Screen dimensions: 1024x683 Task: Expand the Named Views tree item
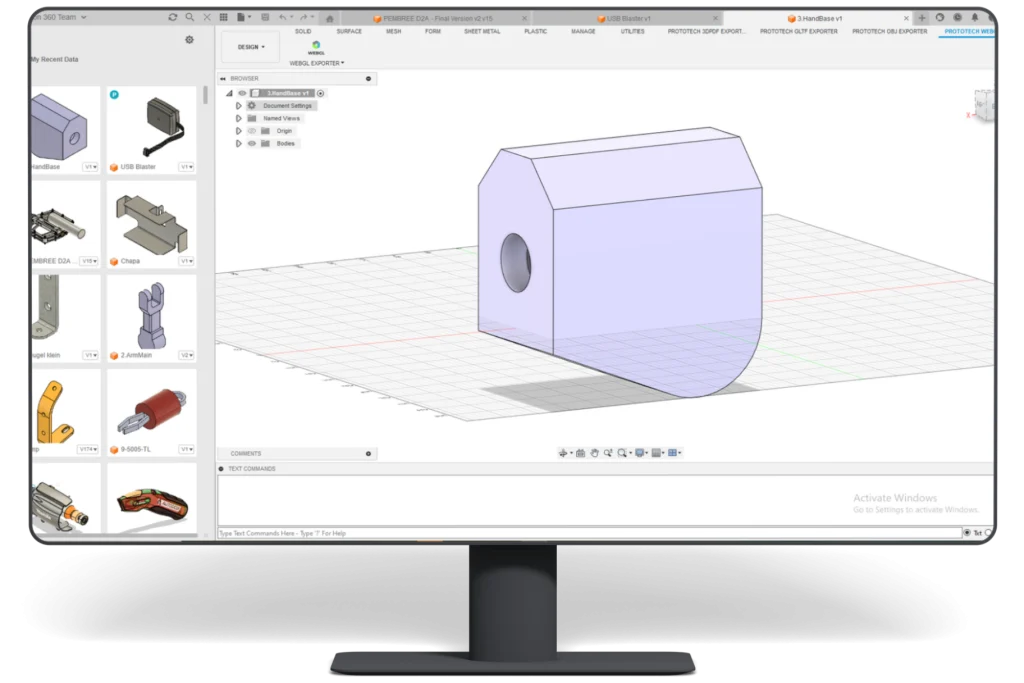coord(239,118)
